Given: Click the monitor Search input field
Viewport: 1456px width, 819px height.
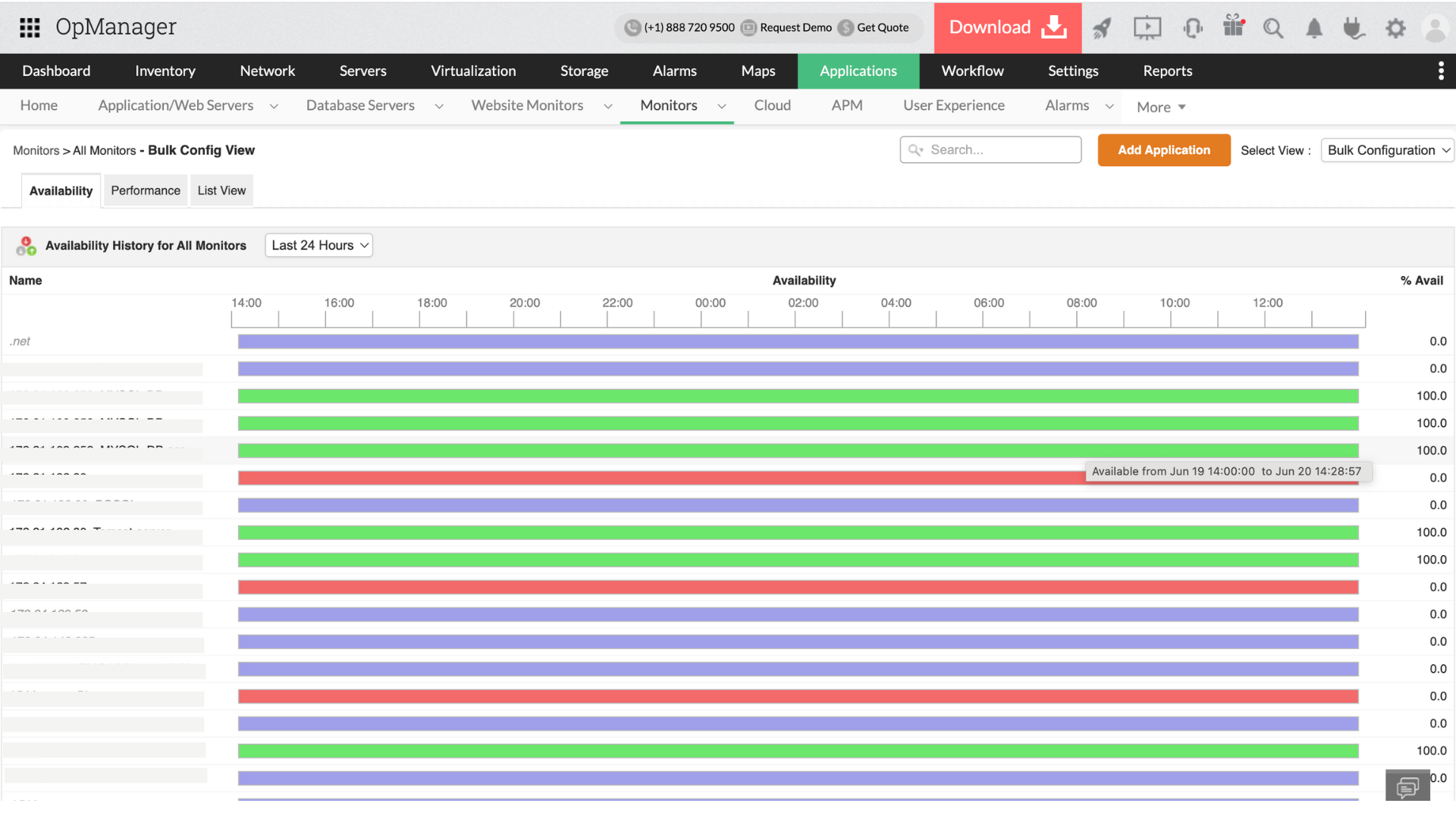Looking at the screenshot, I should [x=990, y=150].
